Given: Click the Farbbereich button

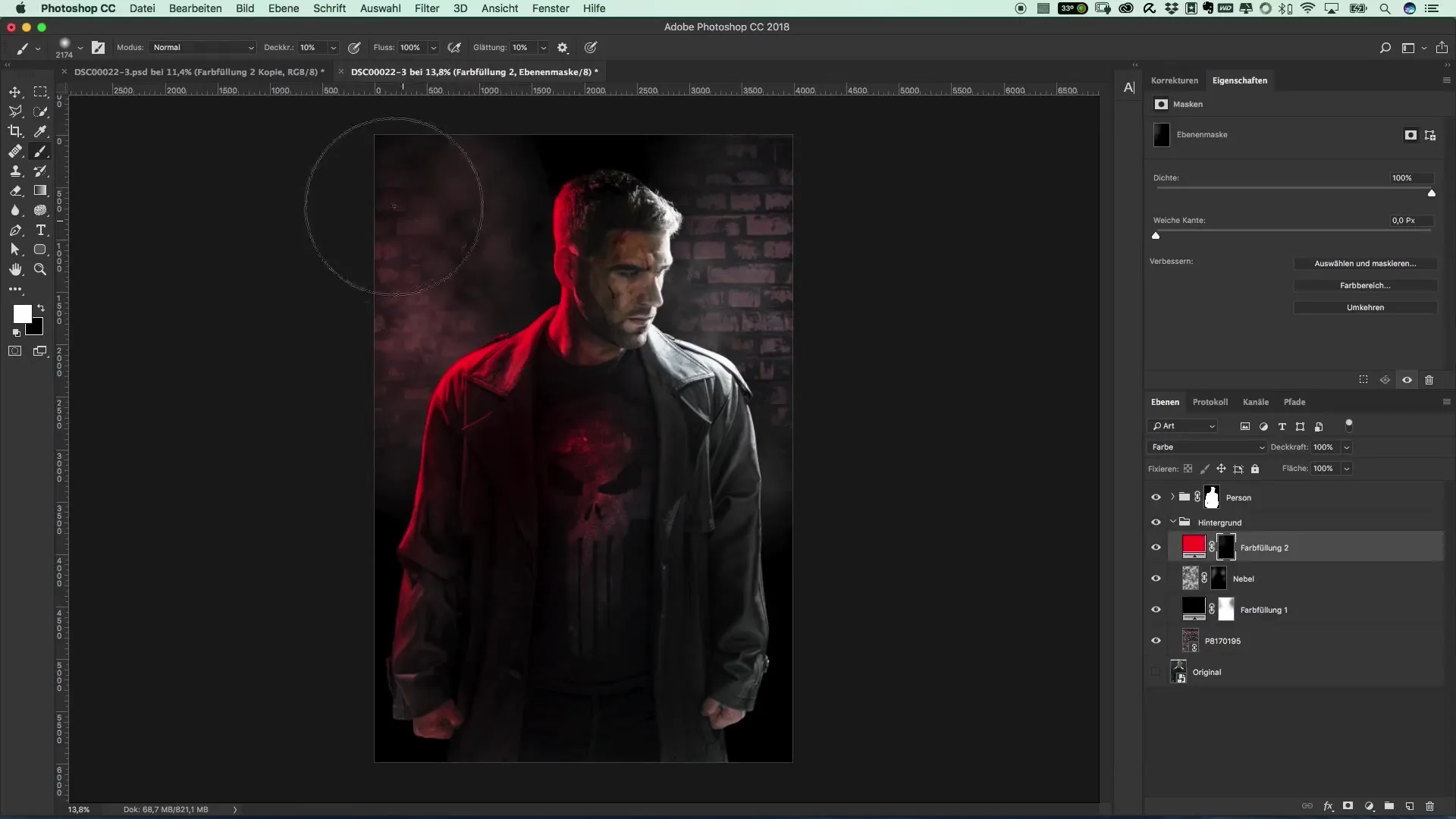Looking at the screenshot, I should click(x=1365, y=285).
